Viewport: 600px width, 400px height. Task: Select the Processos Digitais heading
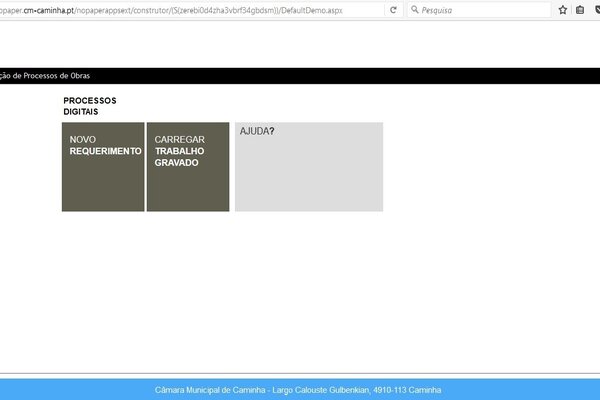89,106
